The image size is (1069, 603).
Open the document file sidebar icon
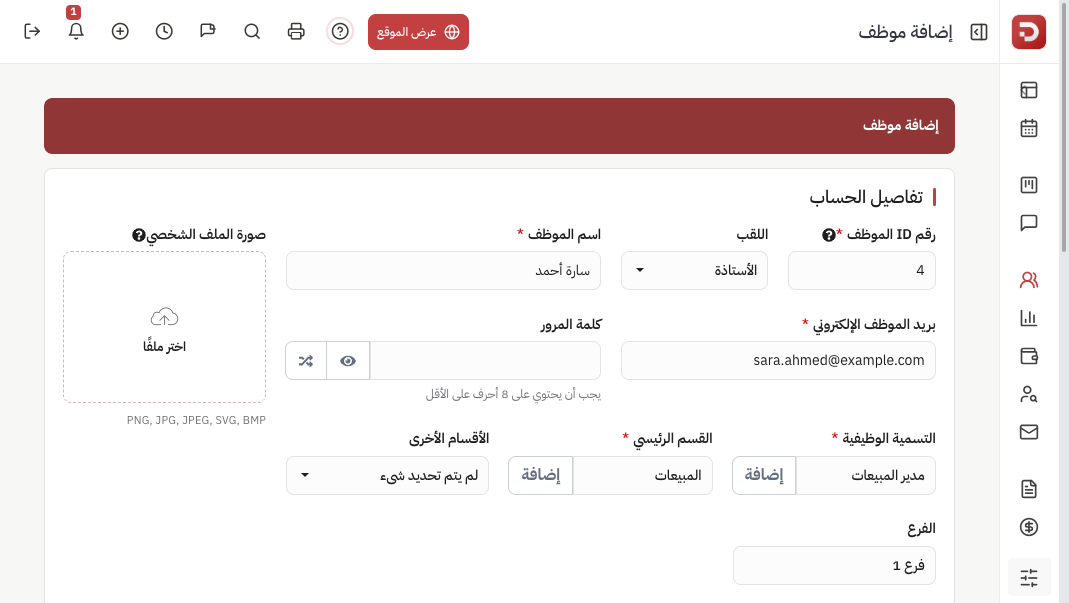coord(1029,489)
